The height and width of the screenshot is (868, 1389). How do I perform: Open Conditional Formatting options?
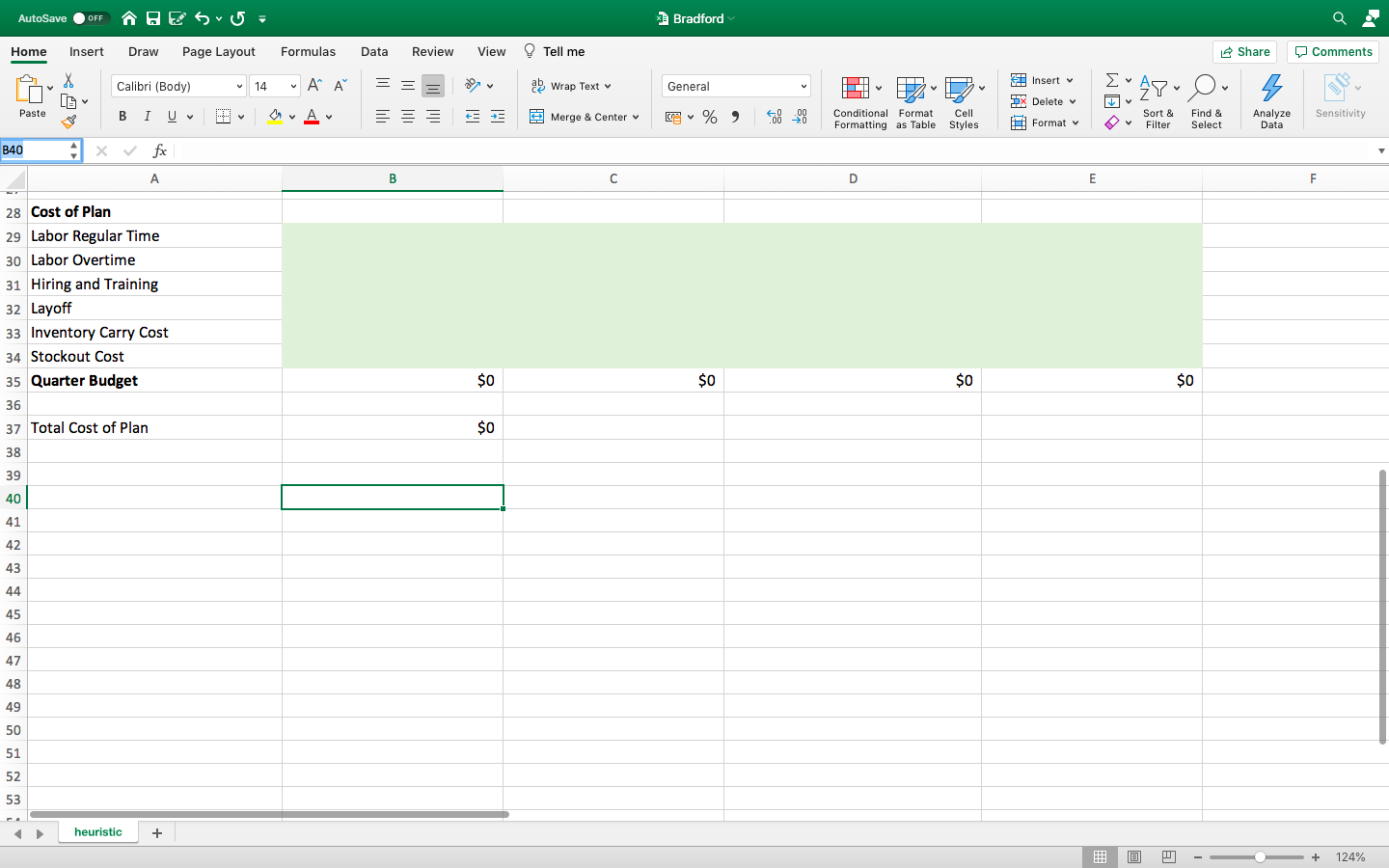click(x=859, y=101)
